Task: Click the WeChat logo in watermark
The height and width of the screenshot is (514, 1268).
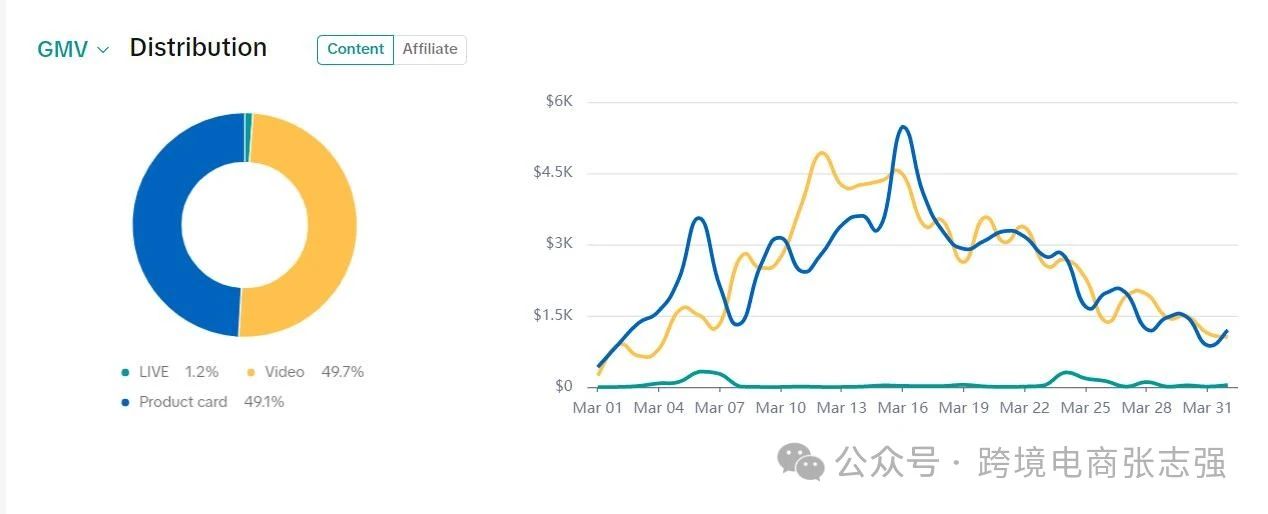Action: click(x=801, y=462)
